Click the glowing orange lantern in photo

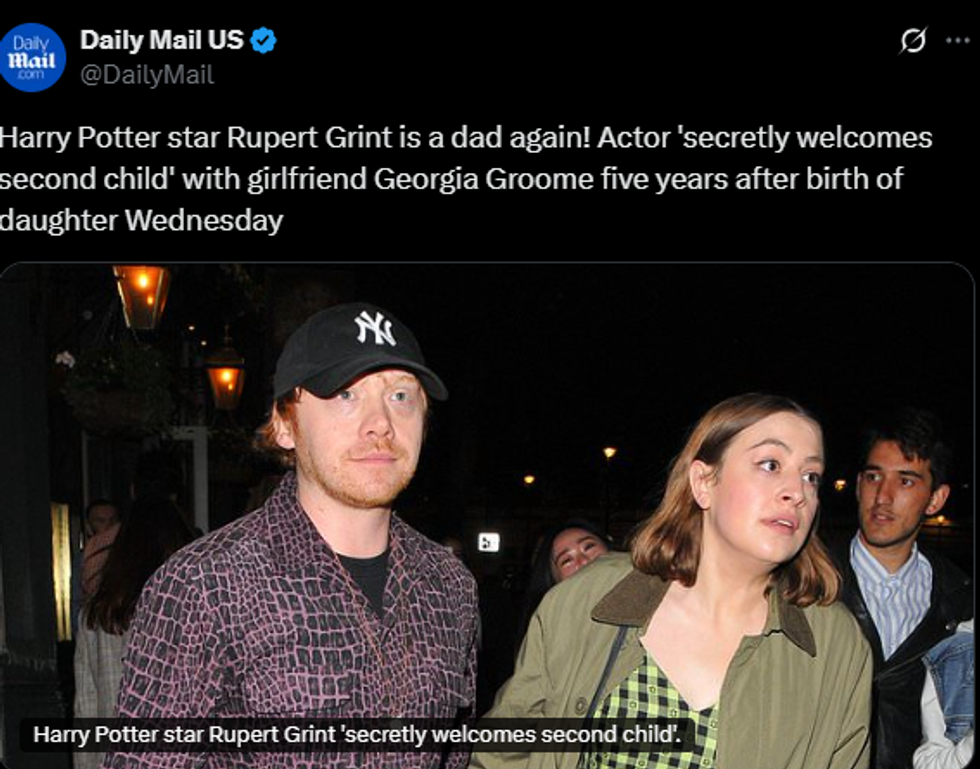[x=142, y=296]
